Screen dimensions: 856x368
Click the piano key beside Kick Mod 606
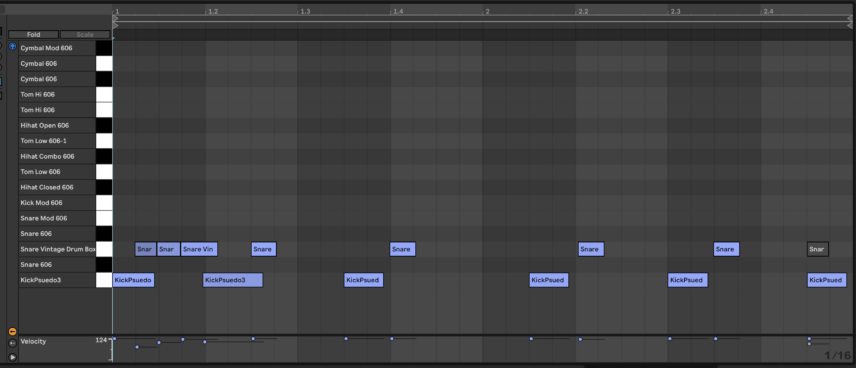click(104, 203)
